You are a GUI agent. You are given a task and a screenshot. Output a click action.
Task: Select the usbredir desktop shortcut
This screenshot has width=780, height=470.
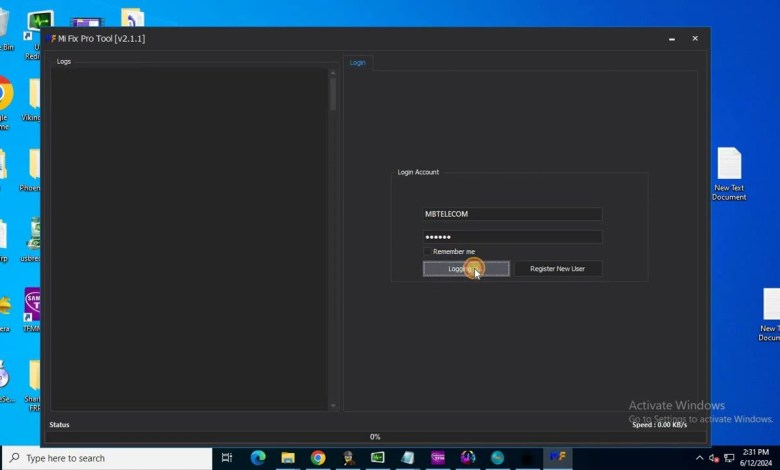(x=32, y=240)
